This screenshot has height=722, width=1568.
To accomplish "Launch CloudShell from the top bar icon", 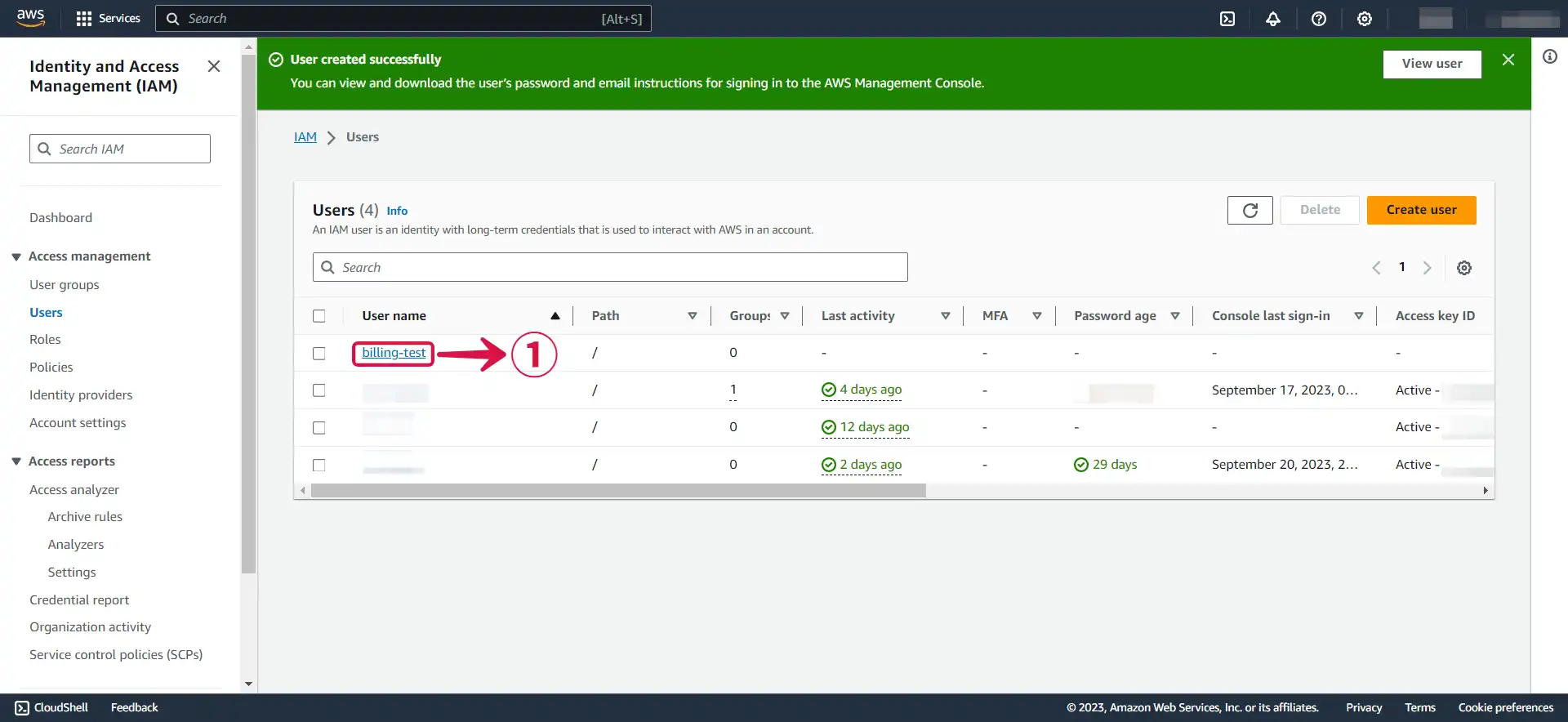I will [1227, 19].
